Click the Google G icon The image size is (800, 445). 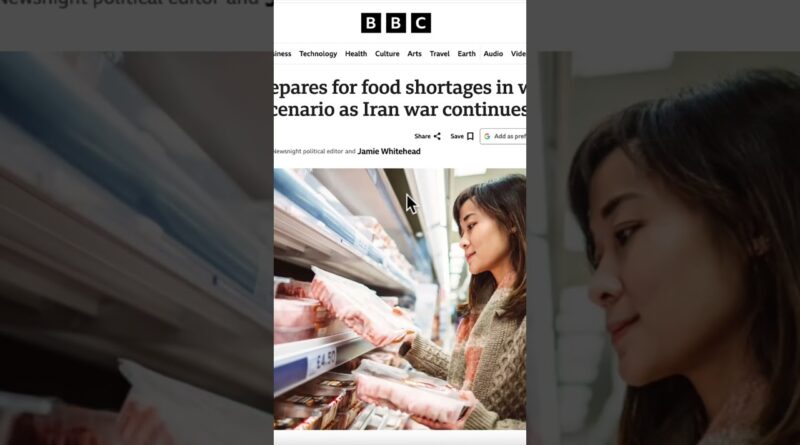click(x=487, y=136)
